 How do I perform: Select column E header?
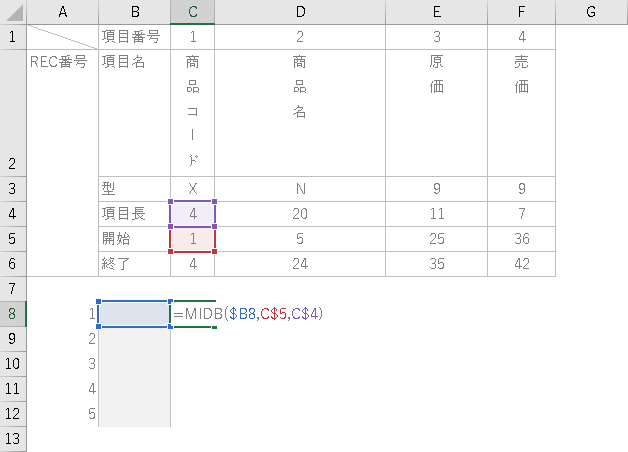pos(437,12)
